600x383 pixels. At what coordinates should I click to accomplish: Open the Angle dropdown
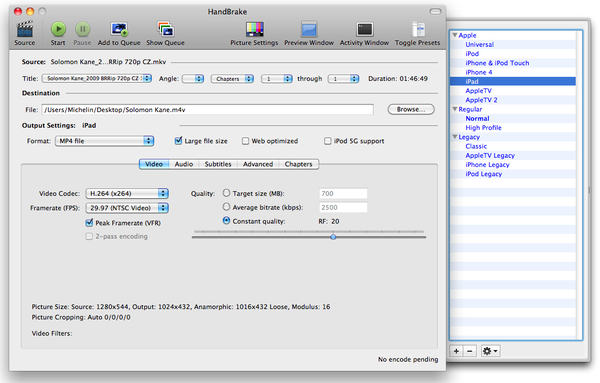(193, 78)
